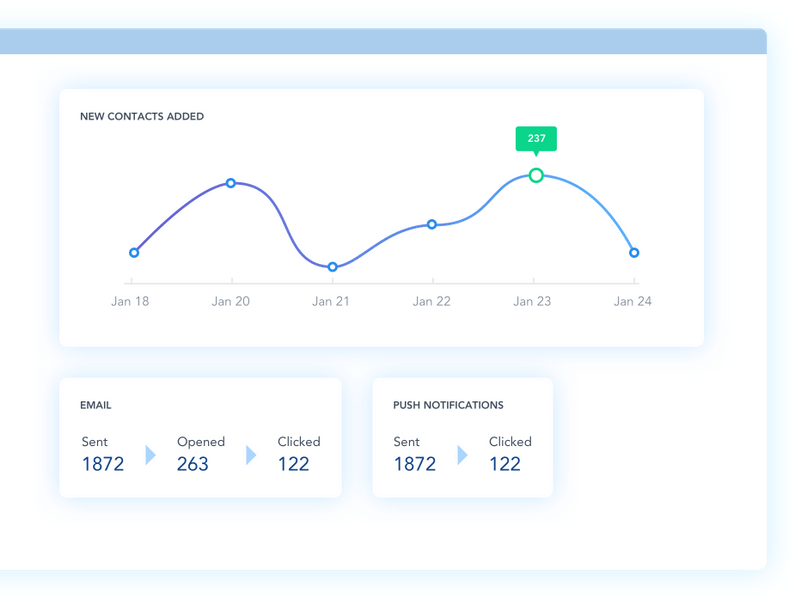Click the arrow between Email Sent and Opened
800x603 pixels.
(150, 455)
